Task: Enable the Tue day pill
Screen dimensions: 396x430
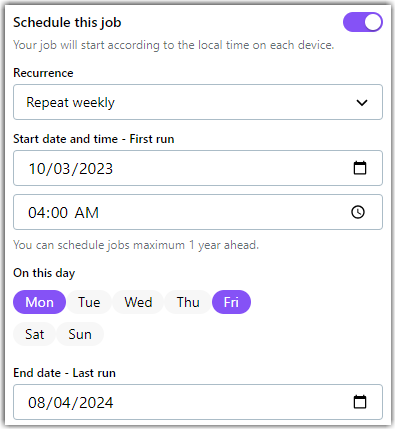Action: [x=89, y=302]
